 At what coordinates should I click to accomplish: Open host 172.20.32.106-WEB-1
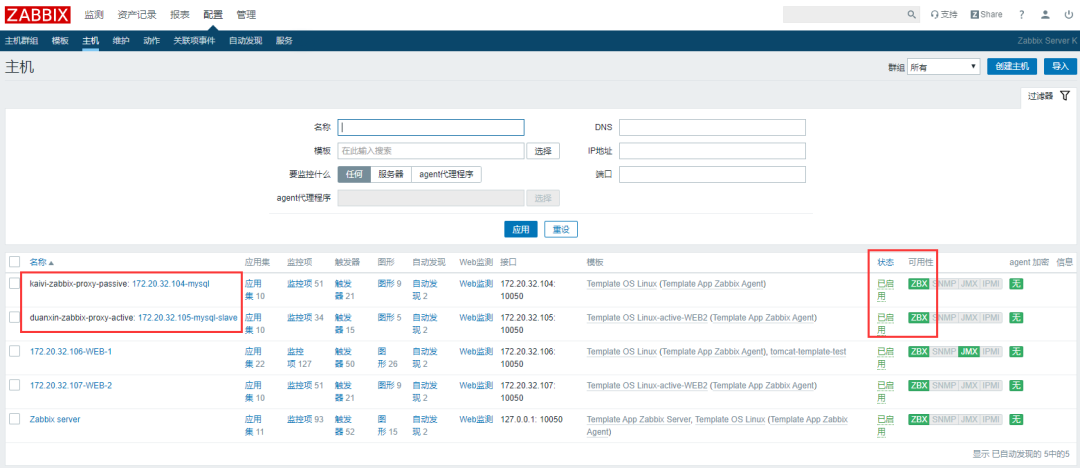71,352
